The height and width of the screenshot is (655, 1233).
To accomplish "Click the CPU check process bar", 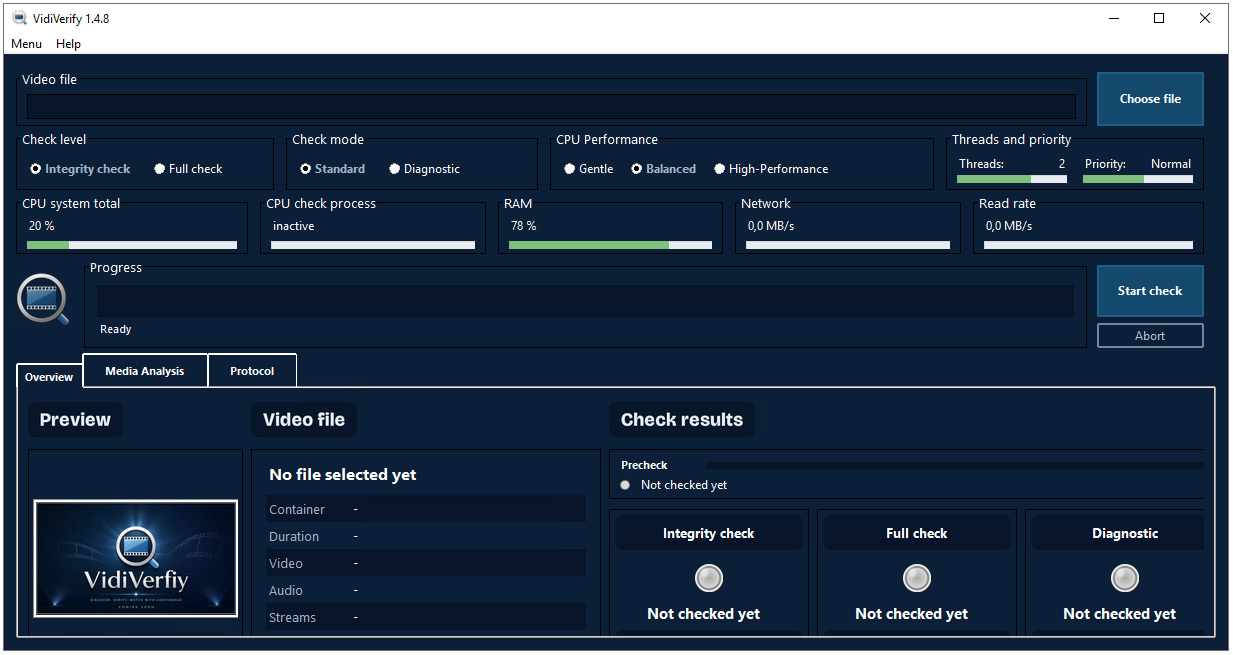I will tap(373, 245).
